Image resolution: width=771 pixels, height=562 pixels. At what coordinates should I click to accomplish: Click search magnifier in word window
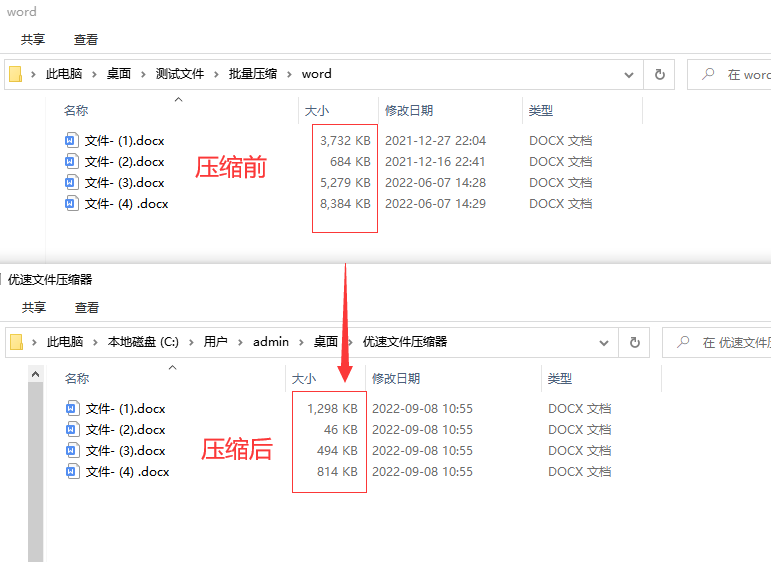708,74
